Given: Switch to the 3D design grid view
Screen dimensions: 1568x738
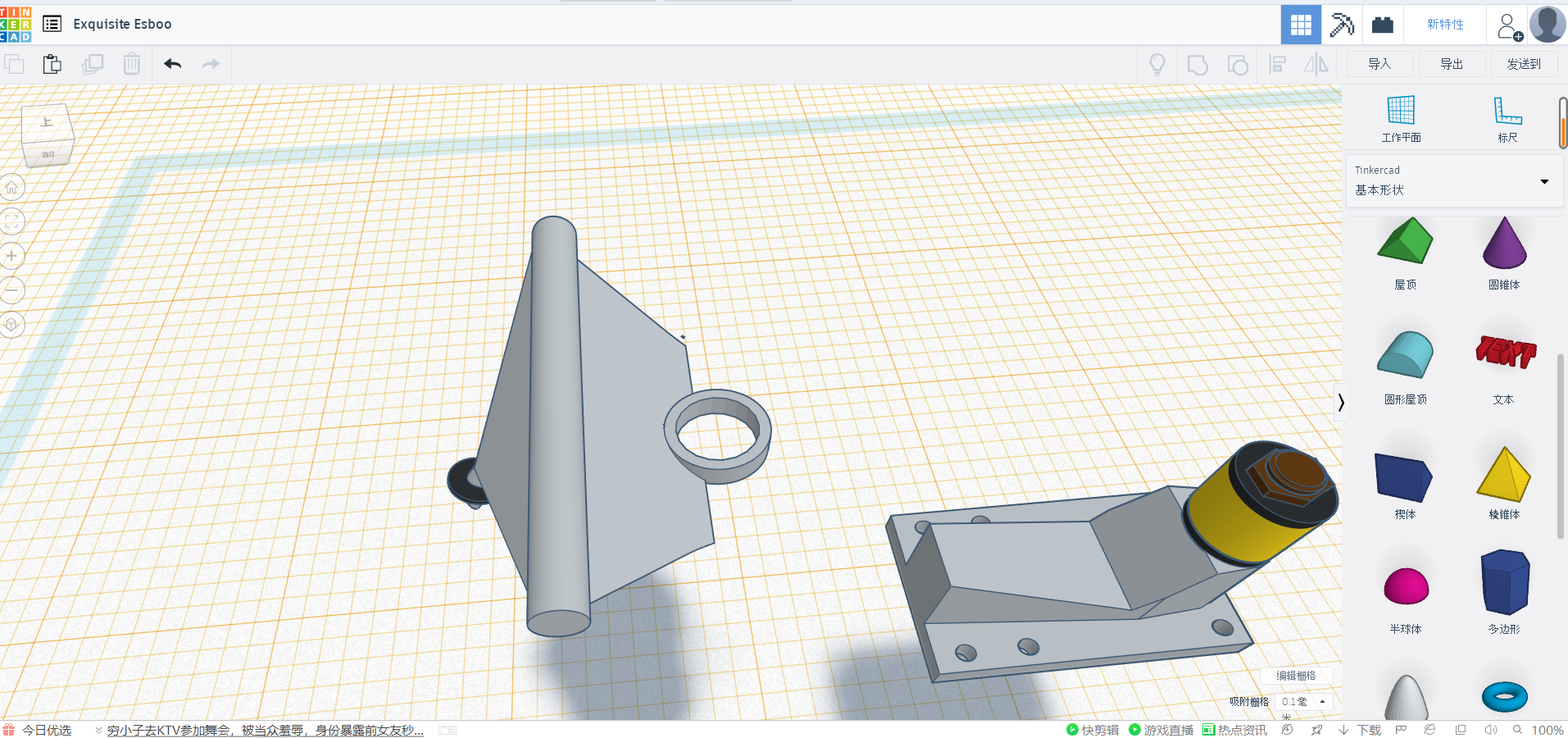Looking at the screenshot, I should point(1301,25).
